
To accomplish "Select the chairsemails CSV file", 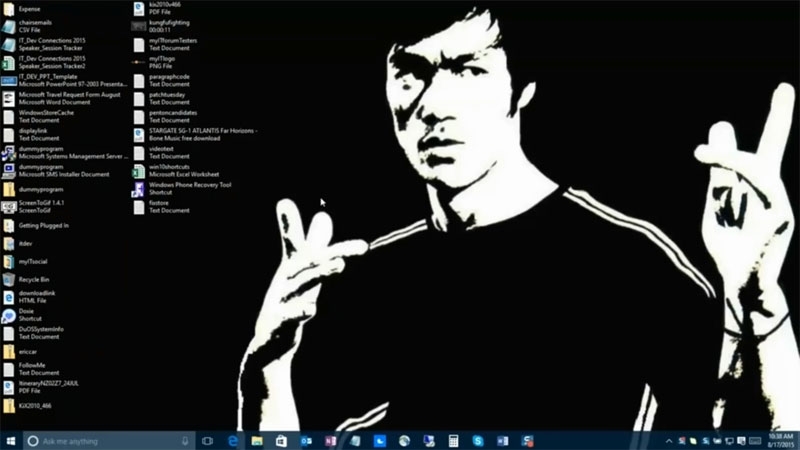I will click(x=27, y=27).
